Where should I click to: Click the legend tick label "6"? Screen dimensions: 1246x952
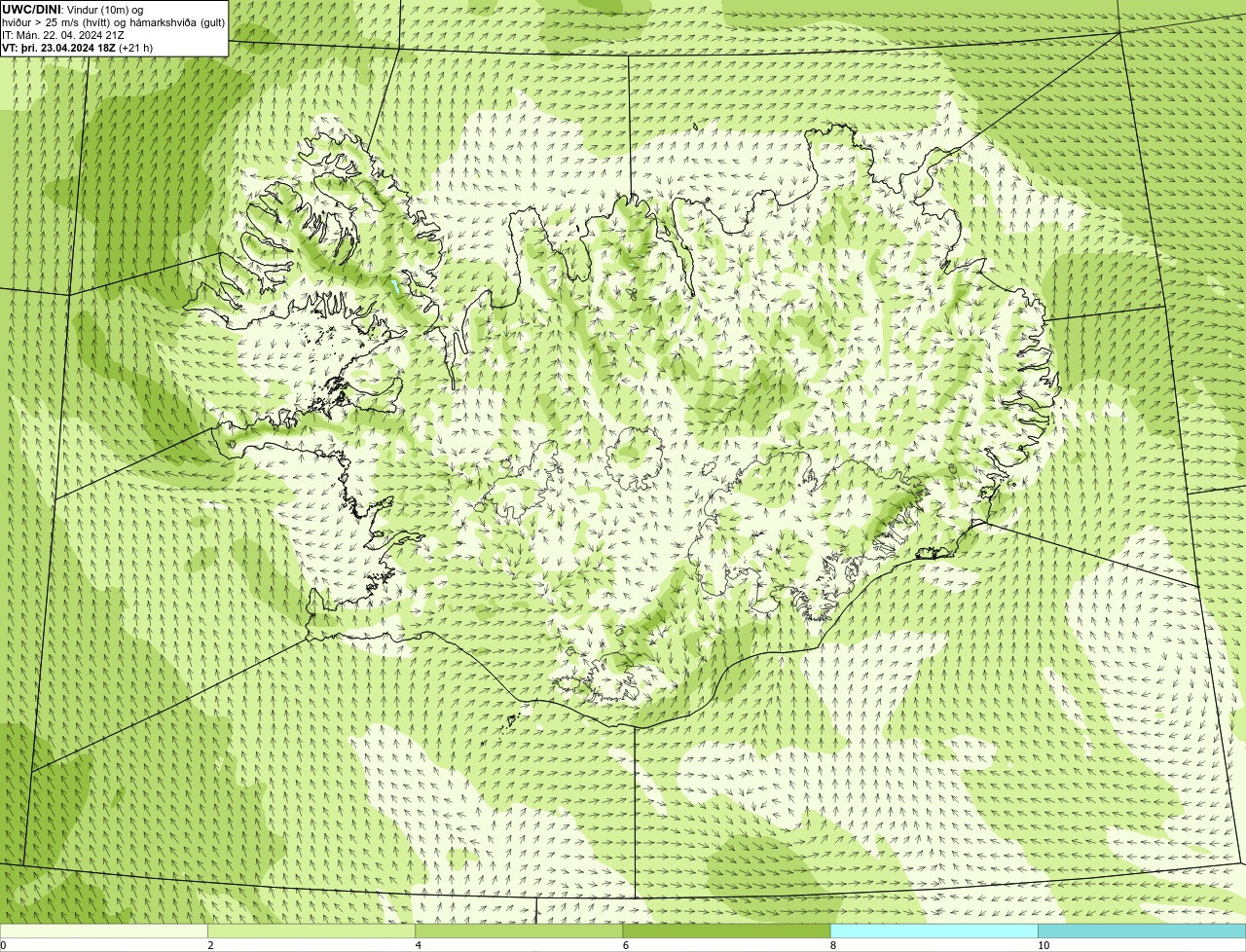pos(625,945)
